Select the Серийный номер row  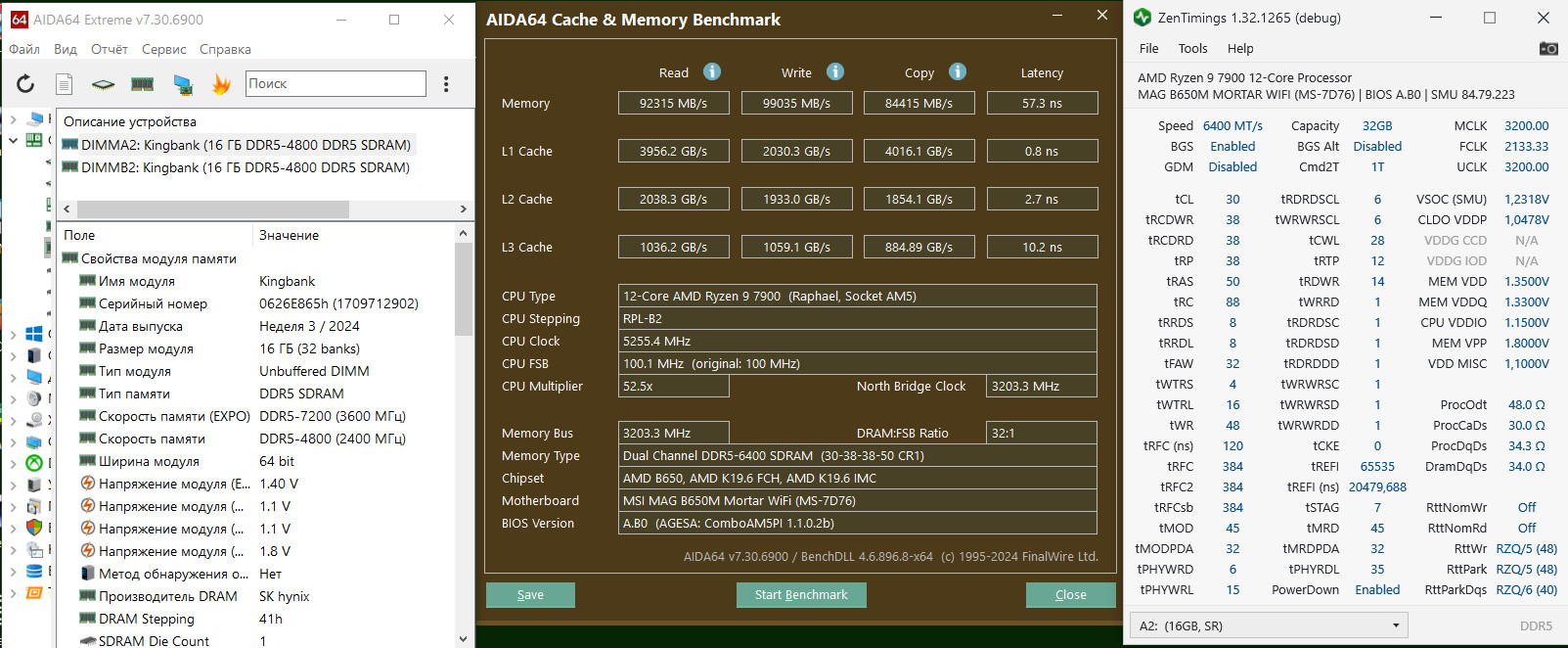pos(257,303)
